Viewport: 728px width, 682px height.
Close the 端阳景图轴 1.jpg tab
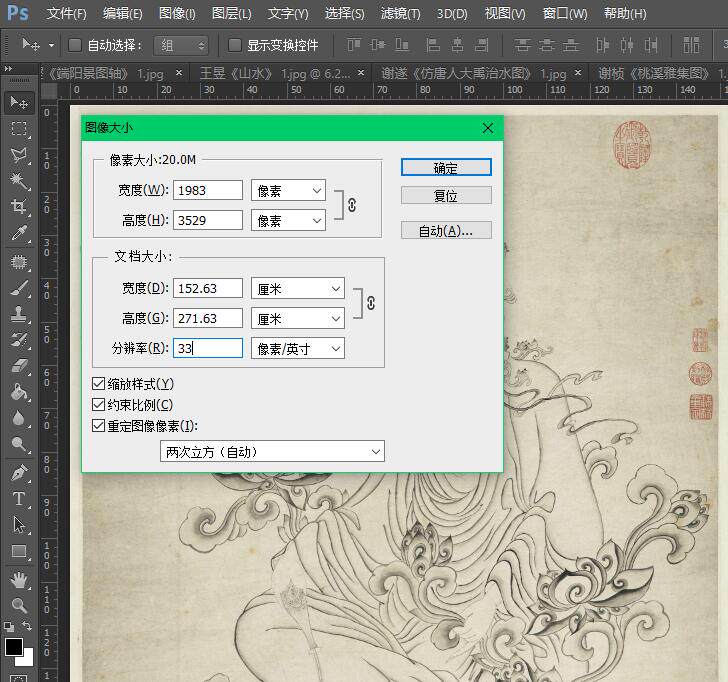[179, 73]
